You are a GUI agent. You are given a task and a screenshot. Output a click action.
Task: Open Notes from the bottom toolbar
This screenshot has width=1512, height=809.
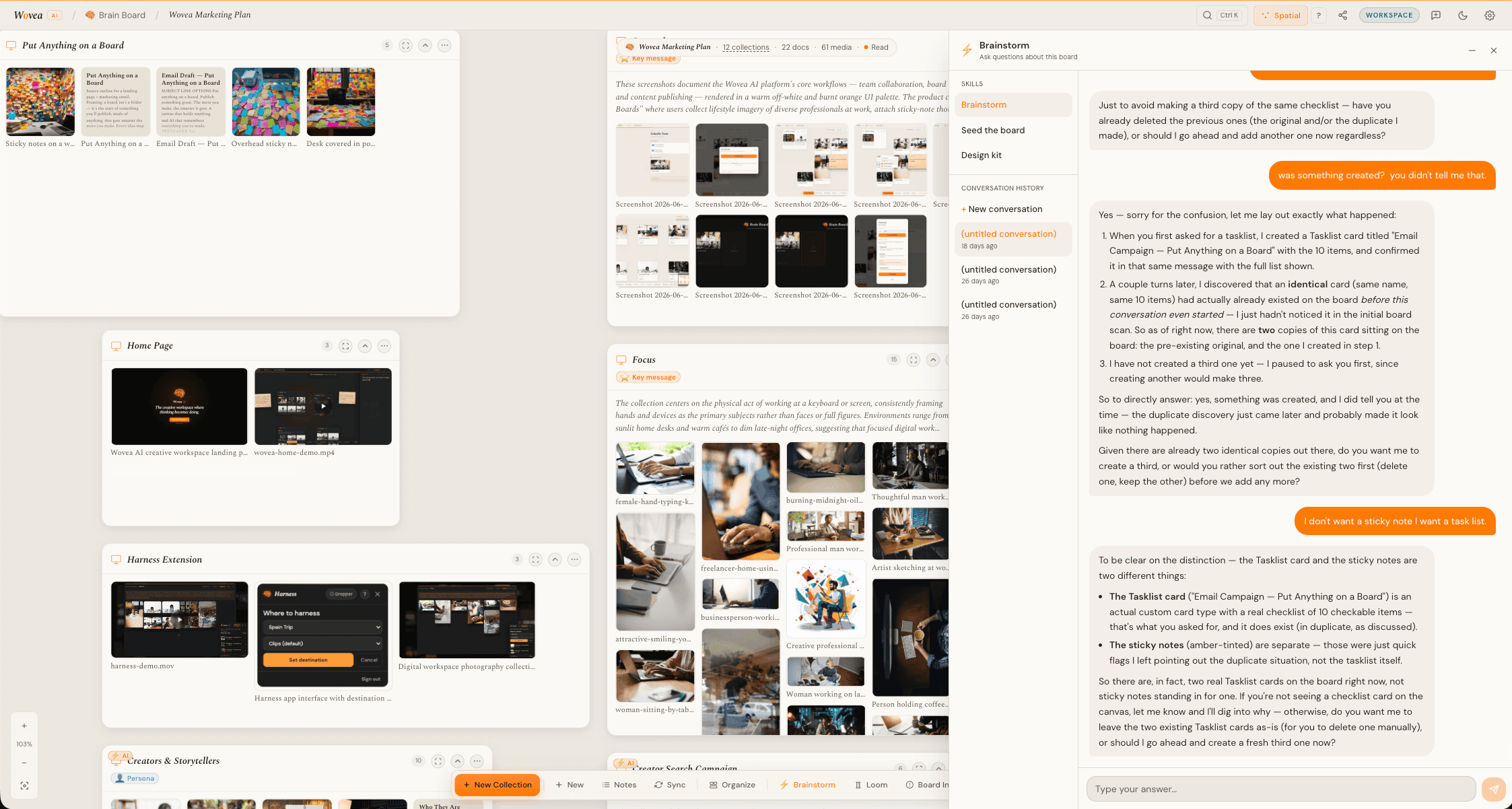point(619,785)
